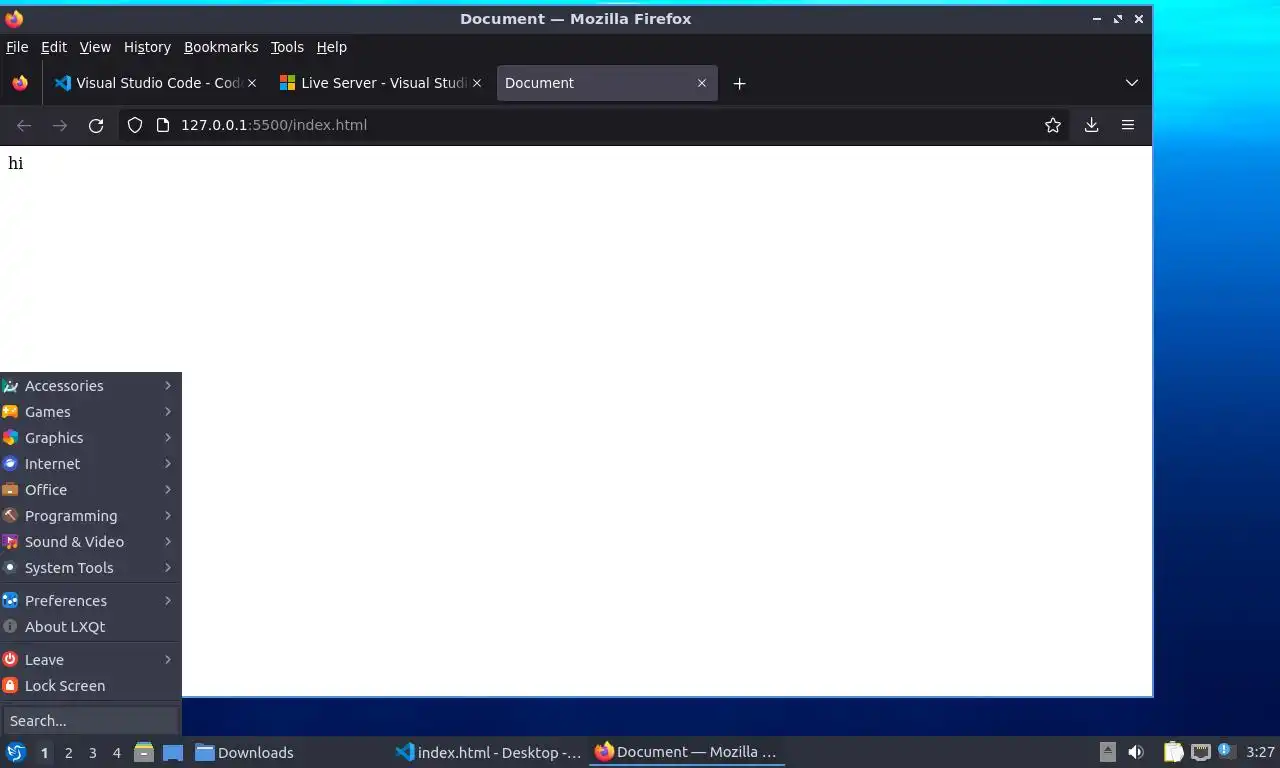Go back to the previous page
Image resolution: width=1280 pixels, height=768 pixels.
point(24,125)
